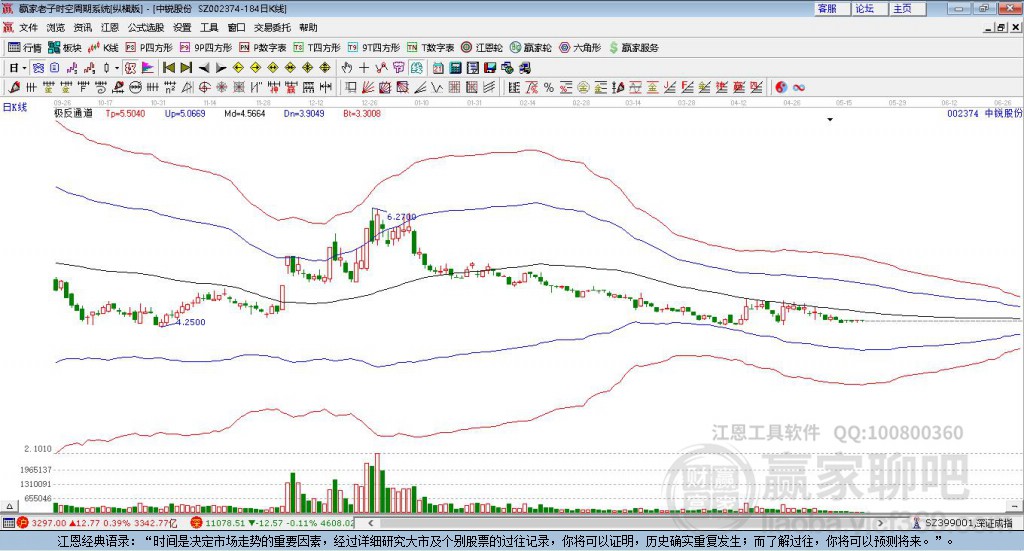Open the calendar icon in toolbar

pos(438,68)
